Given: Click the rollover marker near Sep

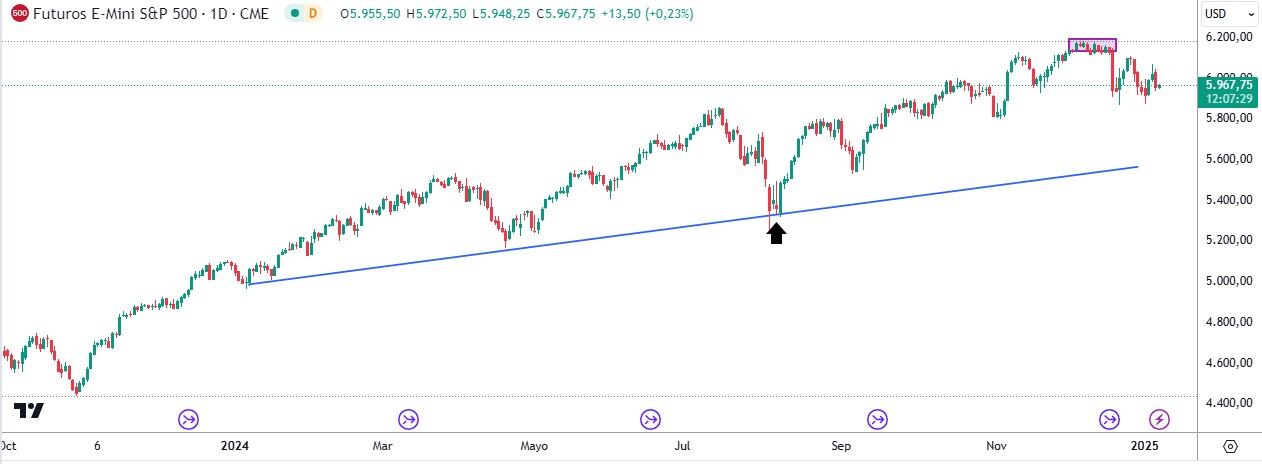Looking at the screenshot, I should (877, 419).
